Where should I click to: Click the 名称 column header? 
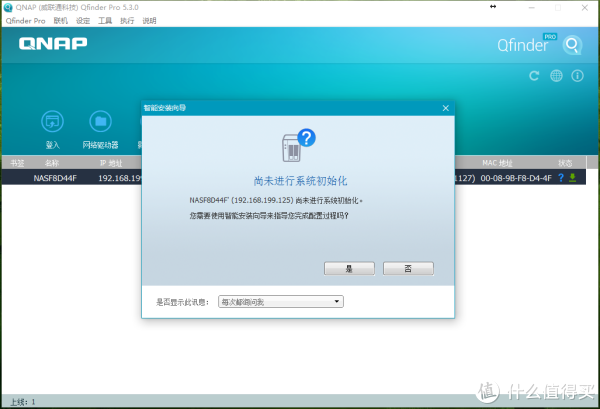pyautogui.click(x=52, y=162)
